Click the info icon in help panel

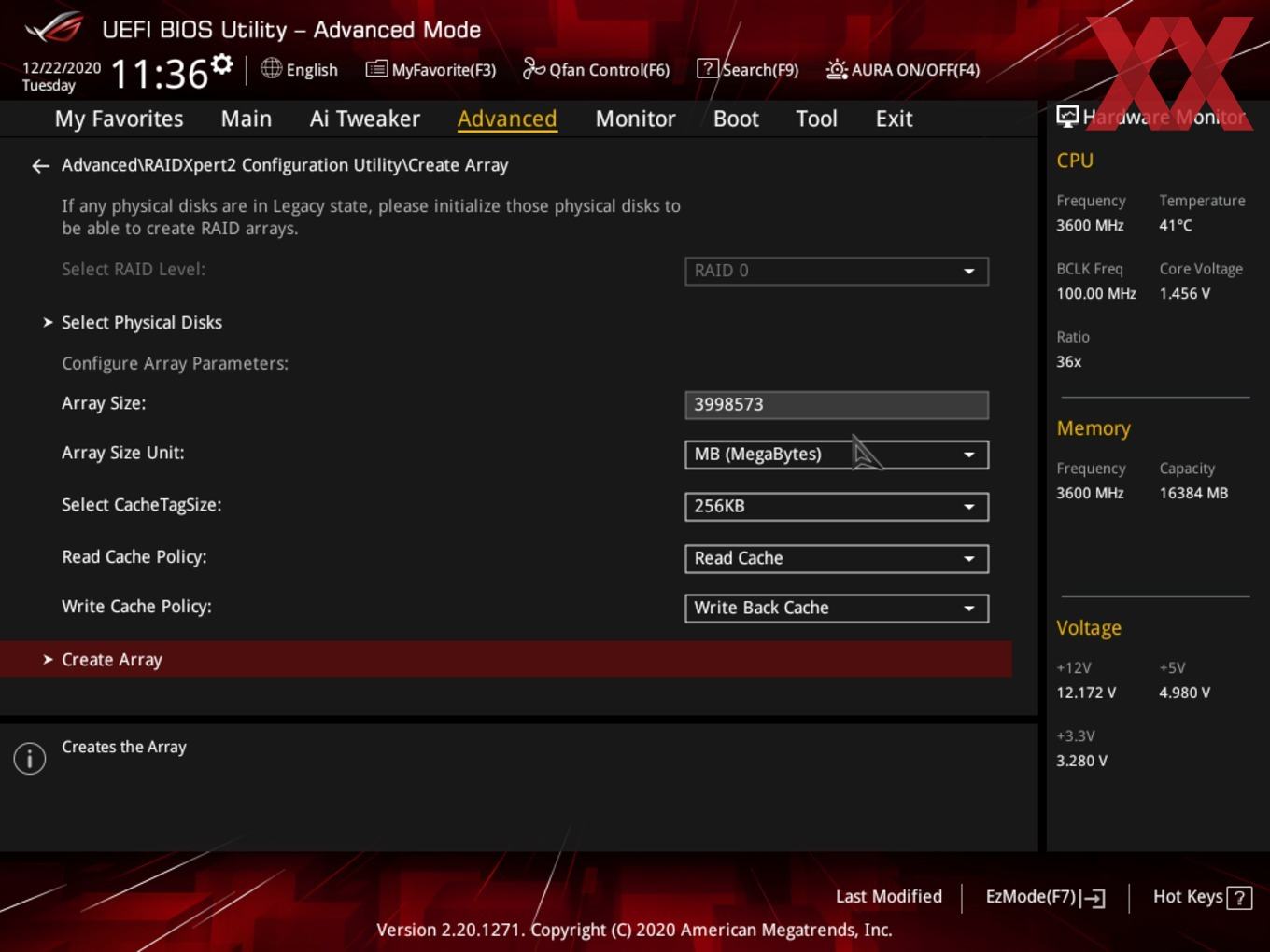click(x=30, y=758)
